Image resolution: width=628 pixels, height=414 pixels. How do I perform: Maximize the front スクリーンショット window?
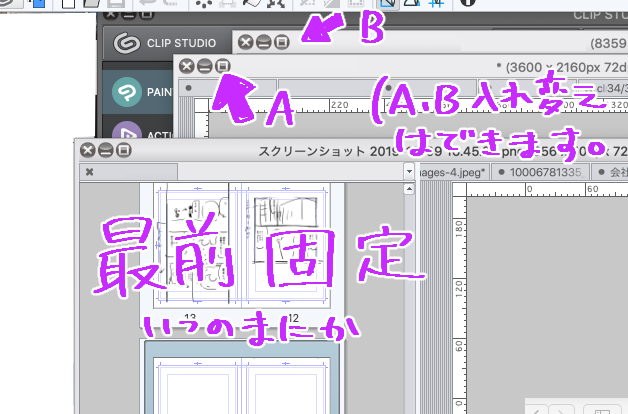pos(124,151)
